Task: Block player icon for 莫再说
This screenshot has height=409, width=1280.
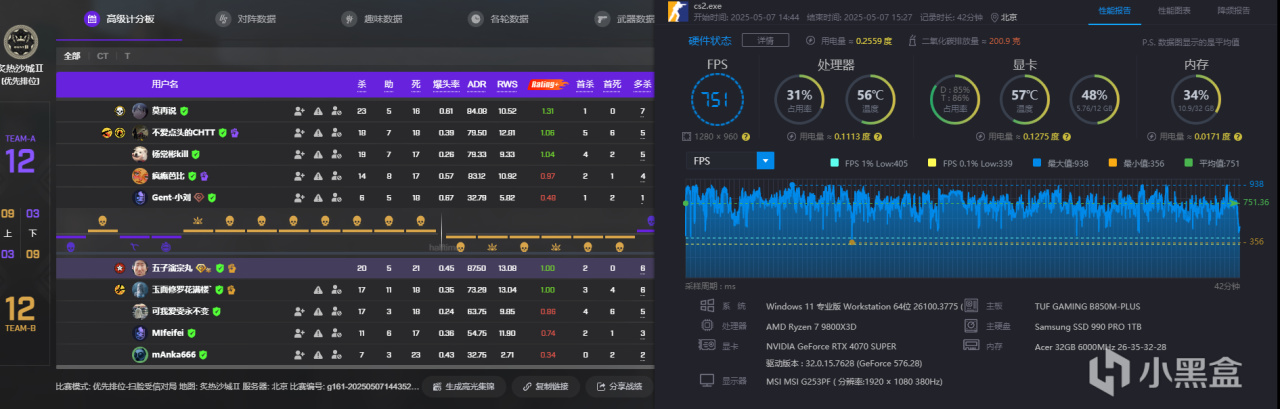Action: 337,111
